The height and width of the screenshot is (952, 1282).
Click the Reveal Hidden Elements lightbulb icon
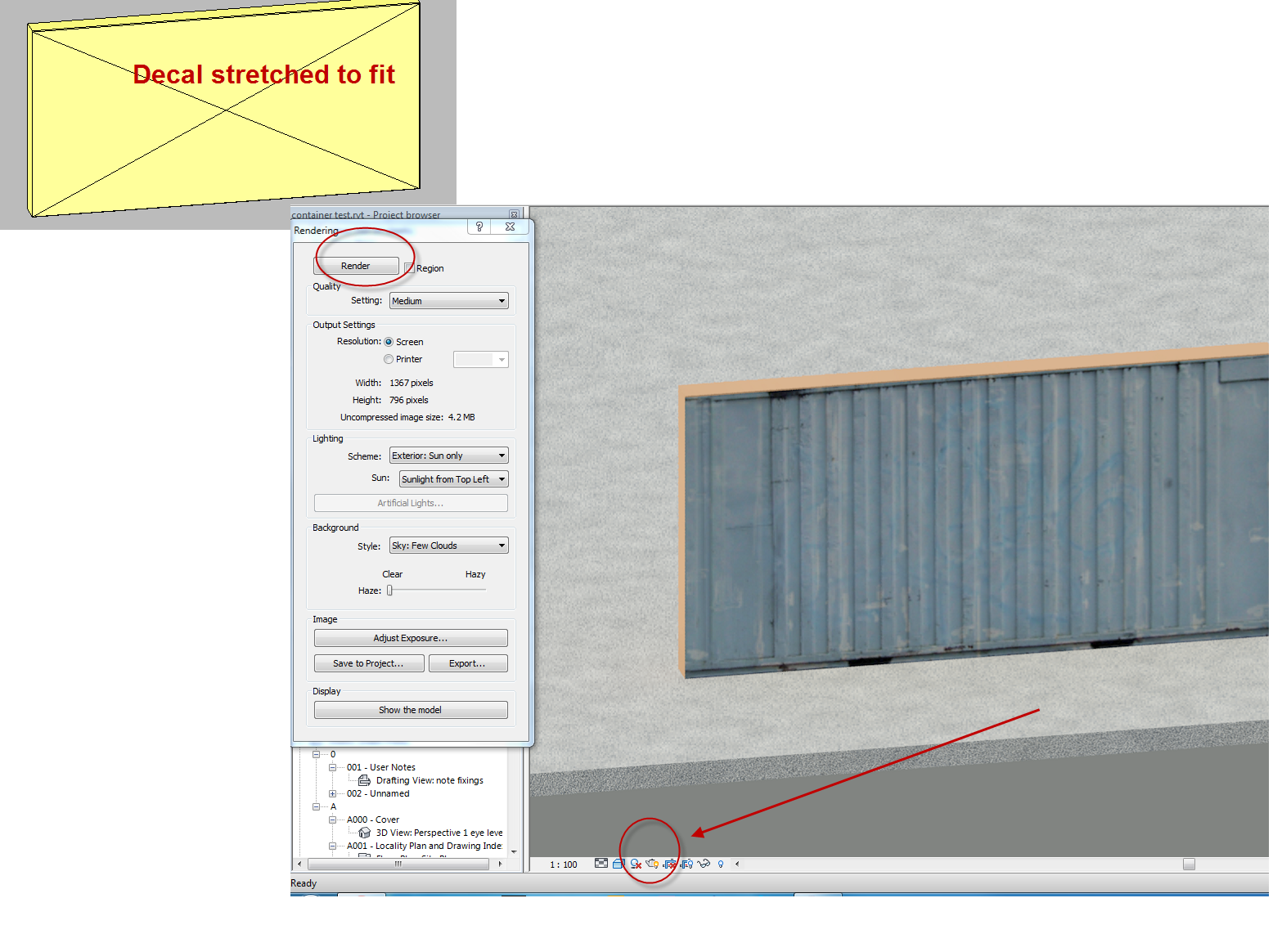(721, 864)
